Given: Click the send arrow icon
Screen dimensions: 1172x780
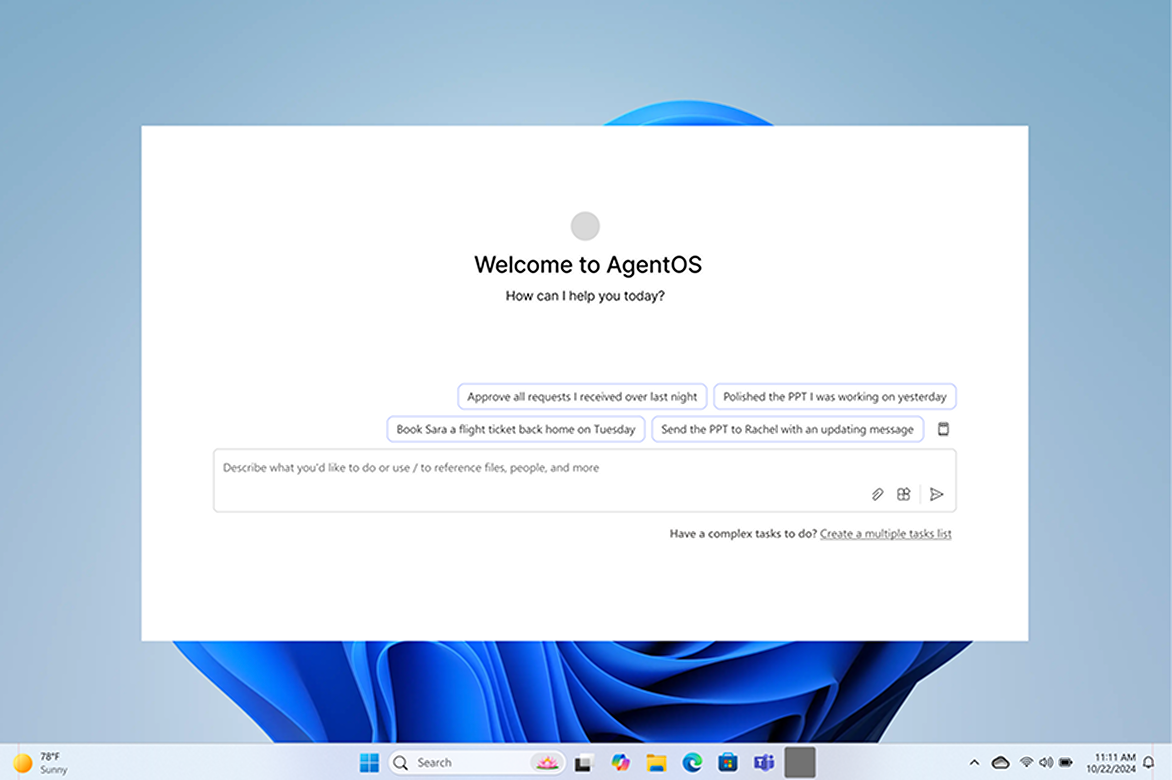Looking at the screenshot, I should 937,494.
